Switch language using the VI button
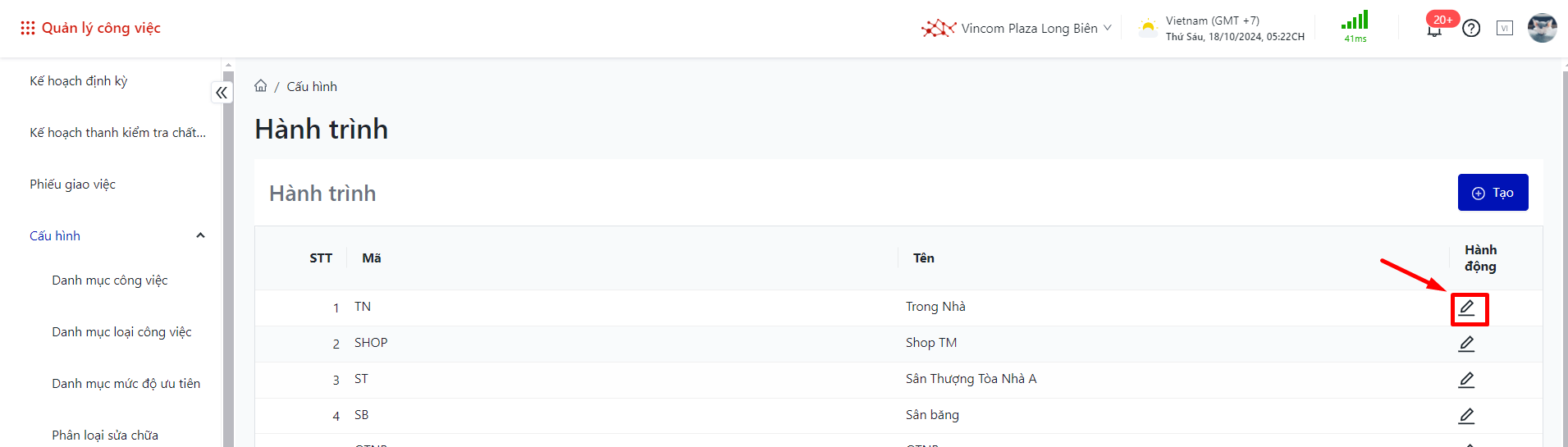 (1504, 29)
